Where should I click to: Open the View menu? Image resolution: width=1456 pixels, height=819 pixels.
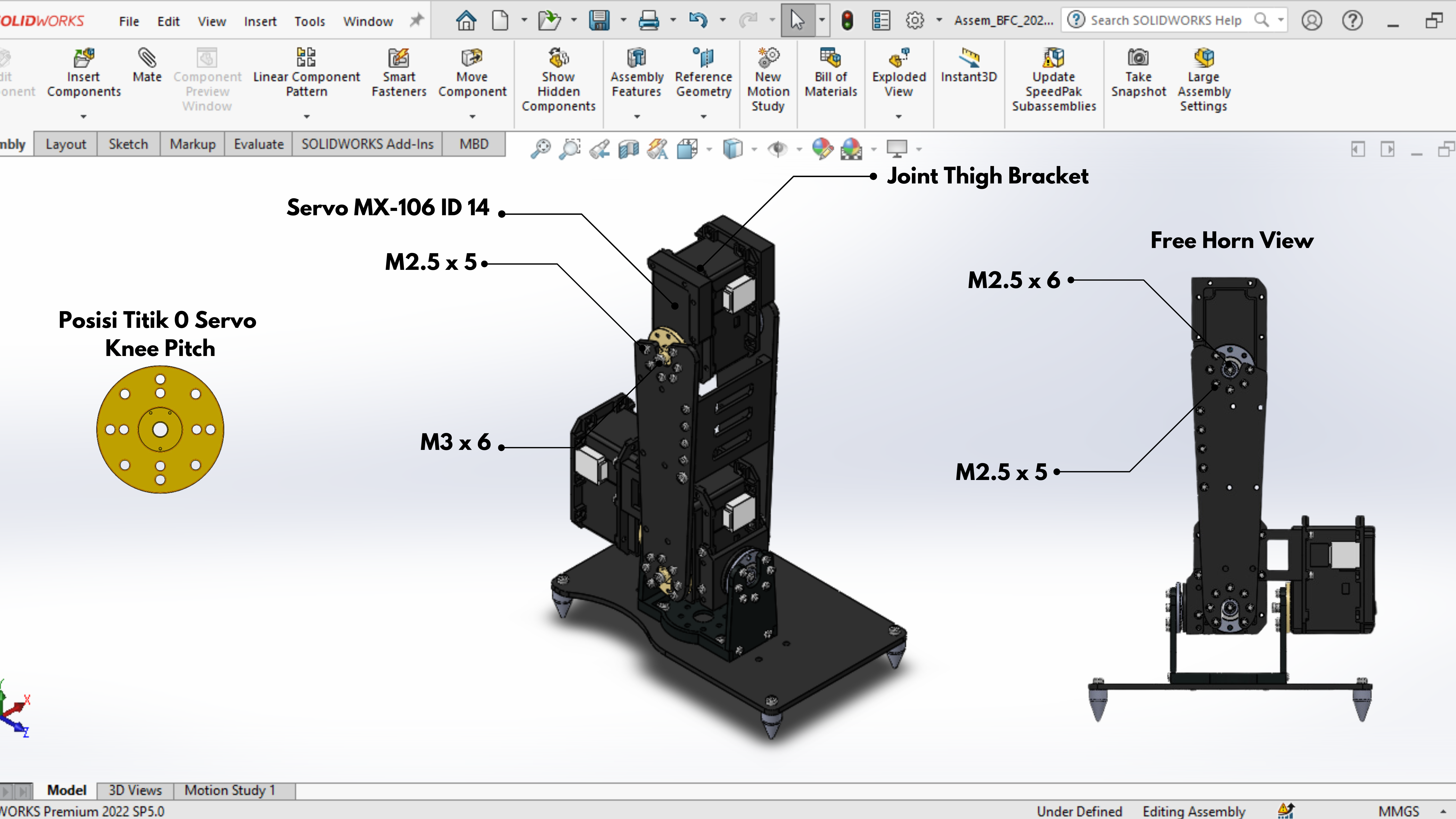pos(212,22)
